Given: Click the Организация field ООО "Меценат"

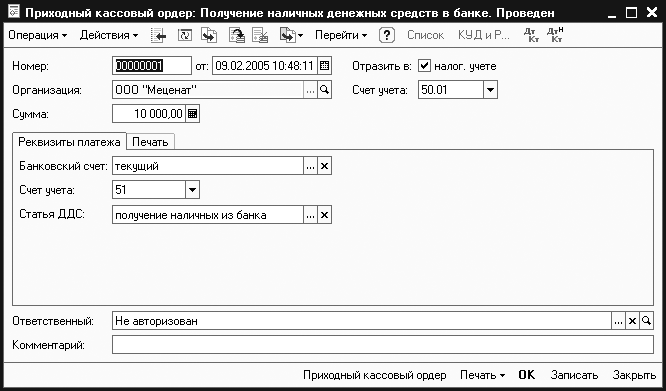Looking at the screenshot, I should click(208, 90).
